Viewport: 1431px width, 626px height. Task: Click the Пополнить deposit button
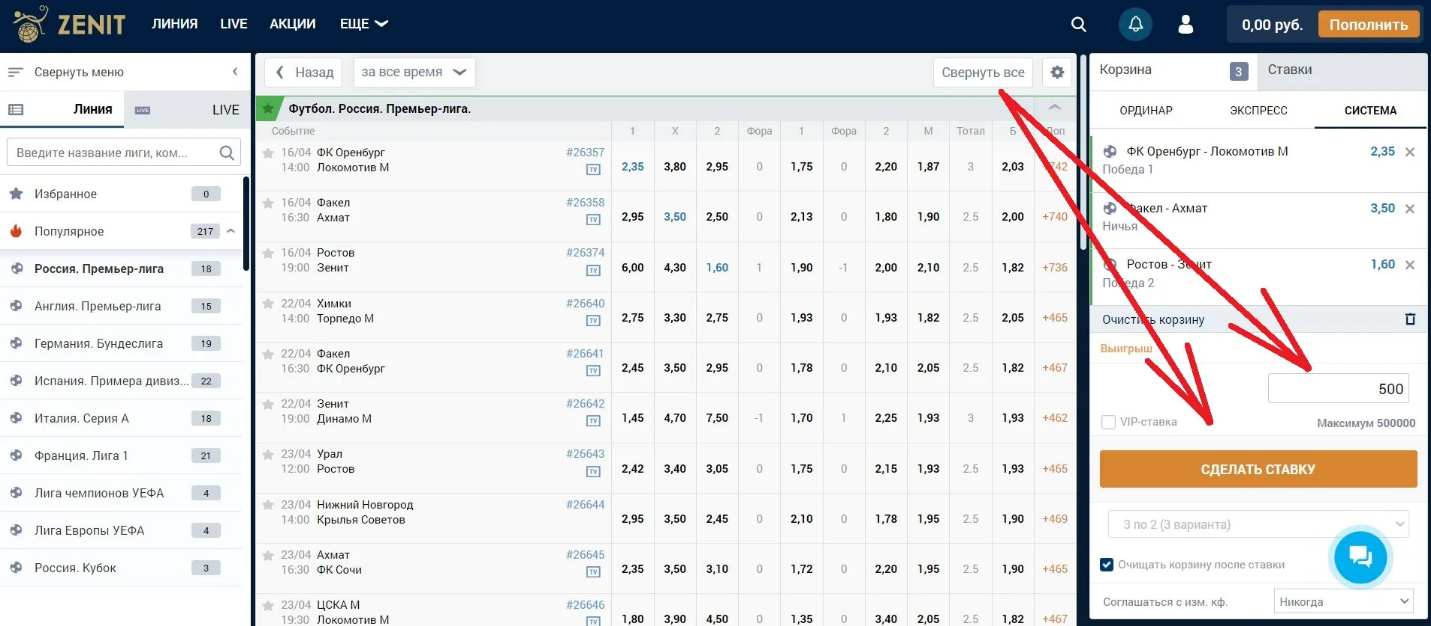coord(1368,25)
